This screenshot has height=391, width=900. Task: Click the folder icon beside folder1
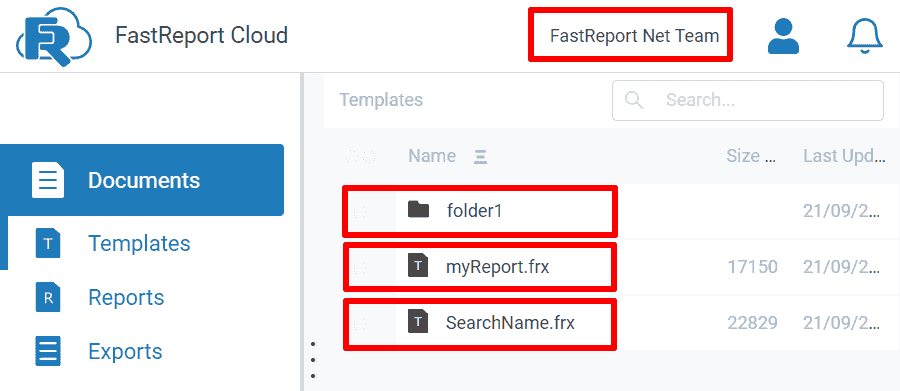pos(418,210)
